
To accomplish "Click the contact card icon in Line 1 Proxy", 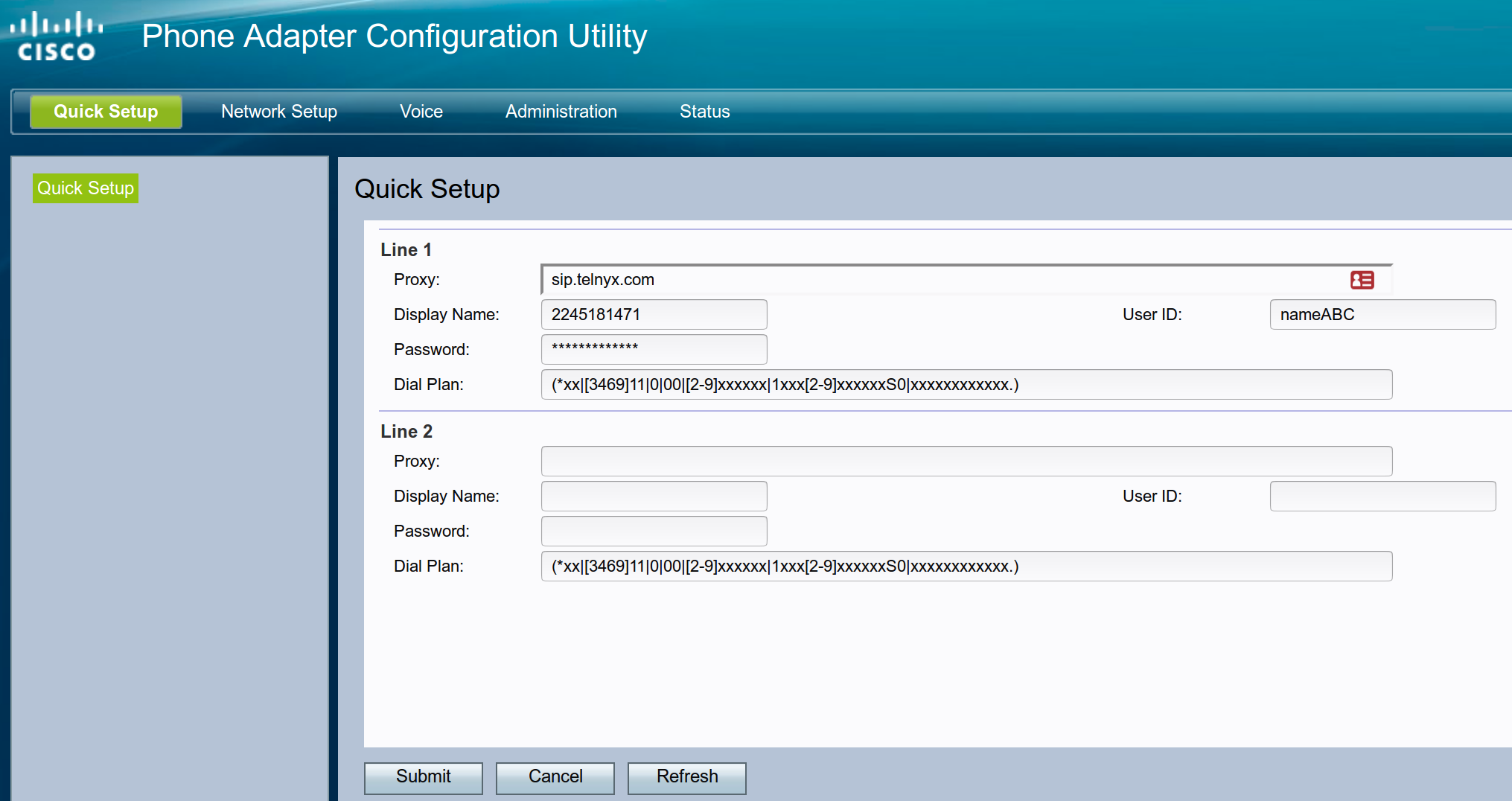I will (x=1362, y=280).
